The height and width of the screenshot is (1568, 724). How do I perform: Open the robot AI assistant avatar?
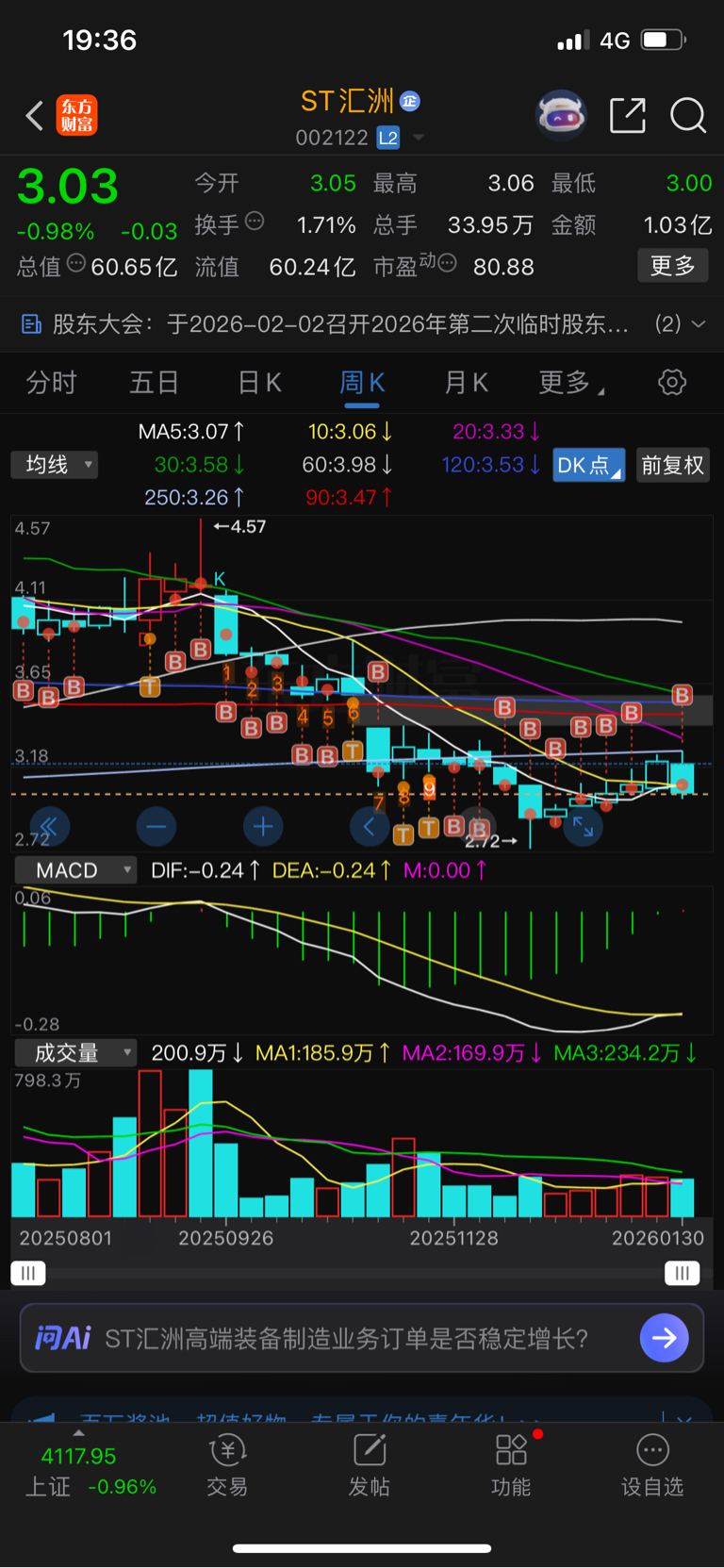(561, 115)
